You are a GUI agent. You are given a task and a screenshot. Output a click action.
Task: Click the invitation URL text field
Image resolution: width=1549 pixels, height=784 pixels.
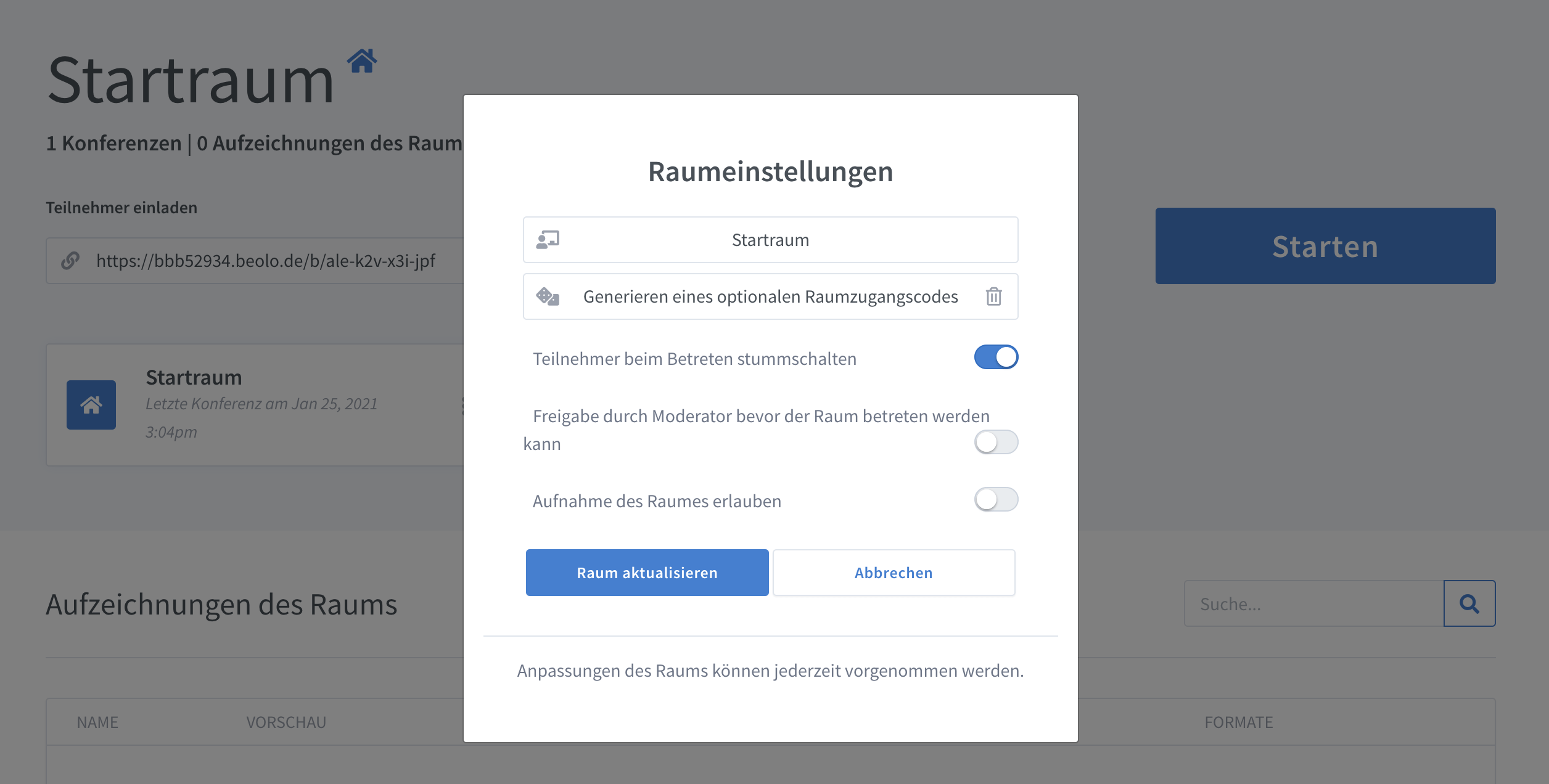coord(265,261)
